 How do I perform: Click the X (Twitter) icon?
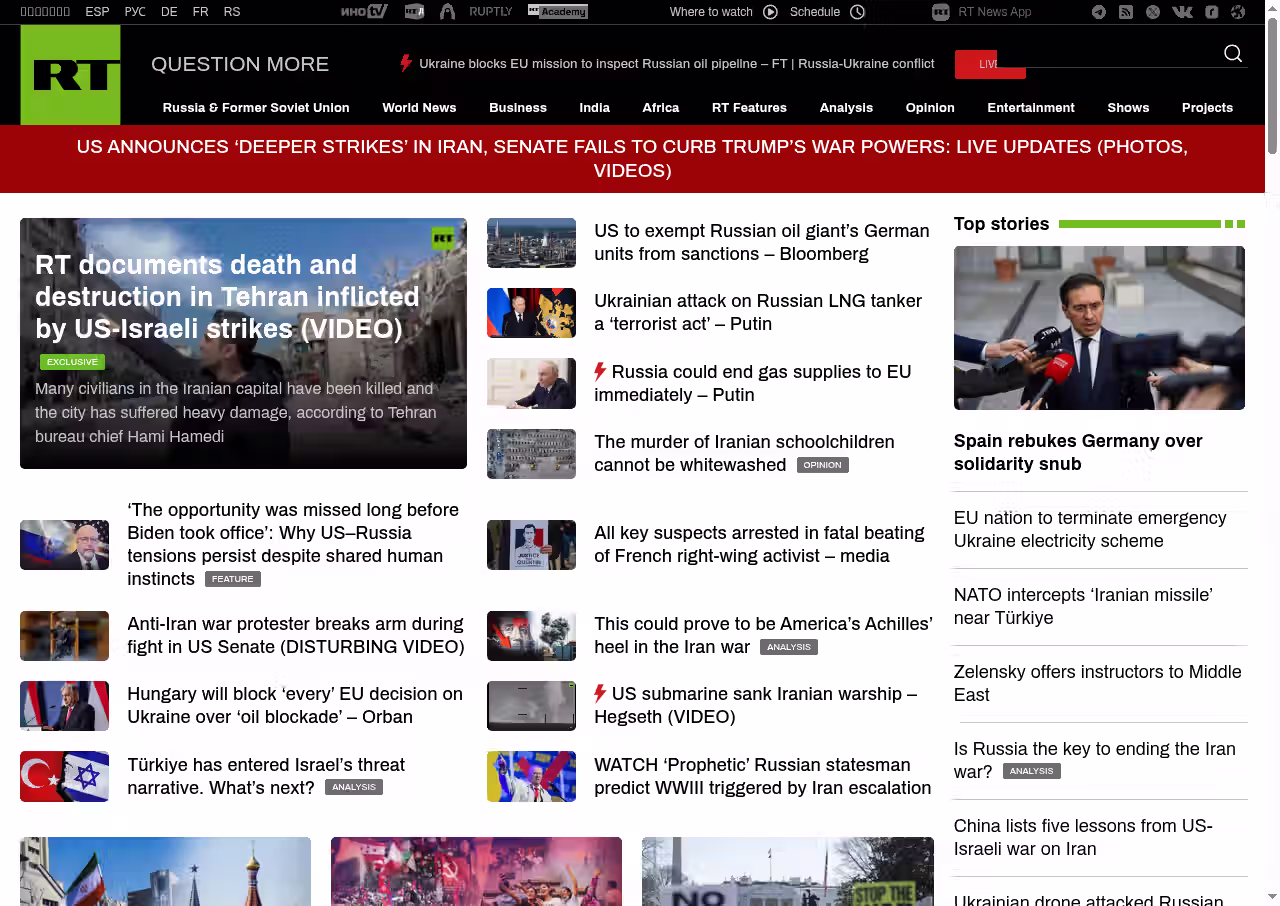coord(1153,12)
